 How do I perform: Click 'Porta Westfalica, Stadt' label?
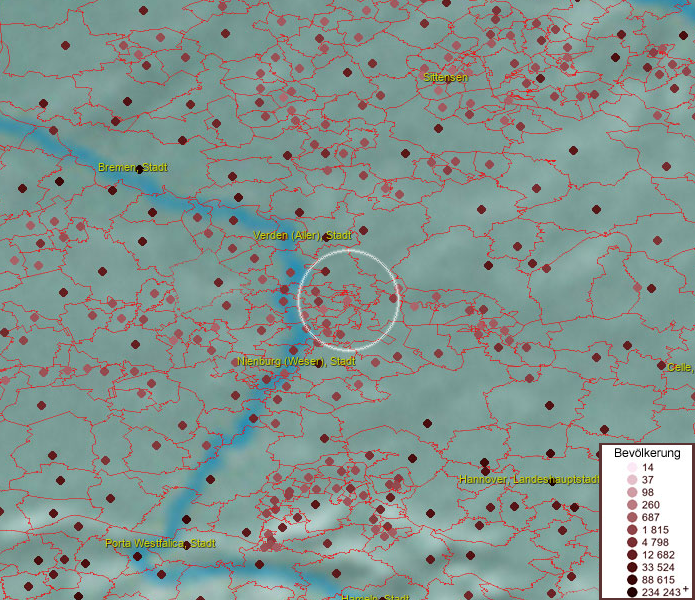coord(160,543)
